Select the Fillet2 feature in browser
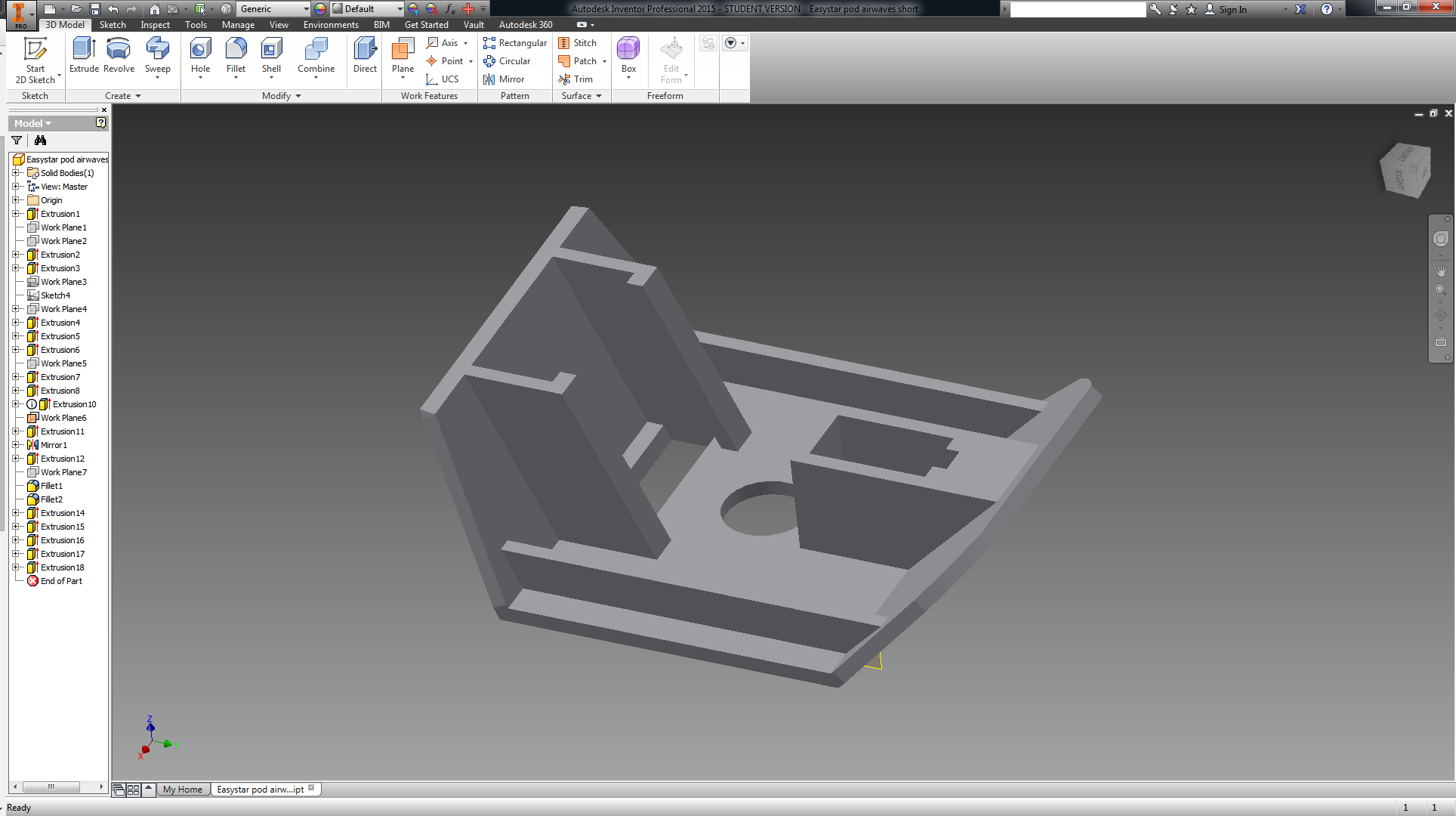1456x816 pixels. 51,499
